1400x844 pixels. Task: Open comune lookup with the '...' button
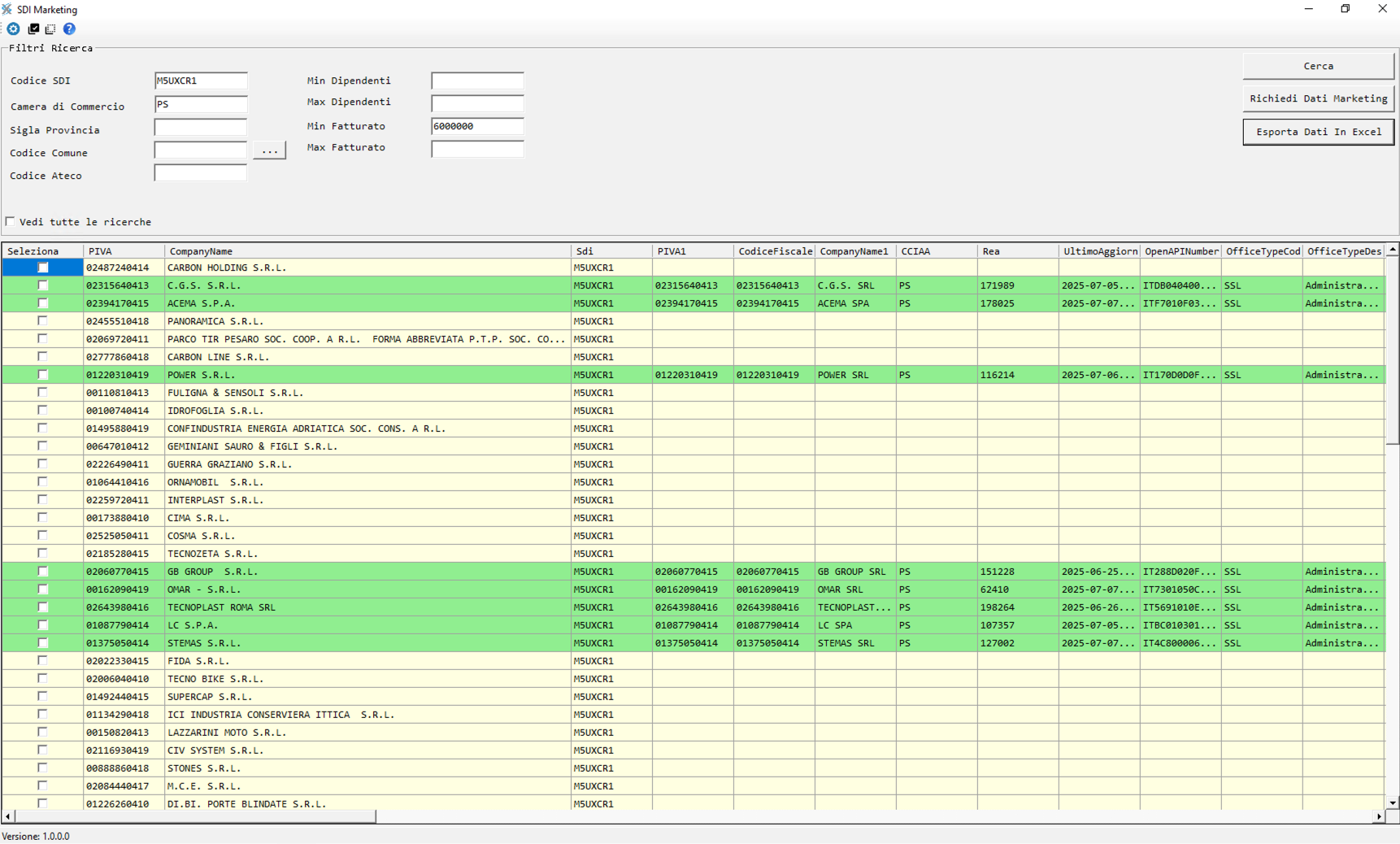269,150
